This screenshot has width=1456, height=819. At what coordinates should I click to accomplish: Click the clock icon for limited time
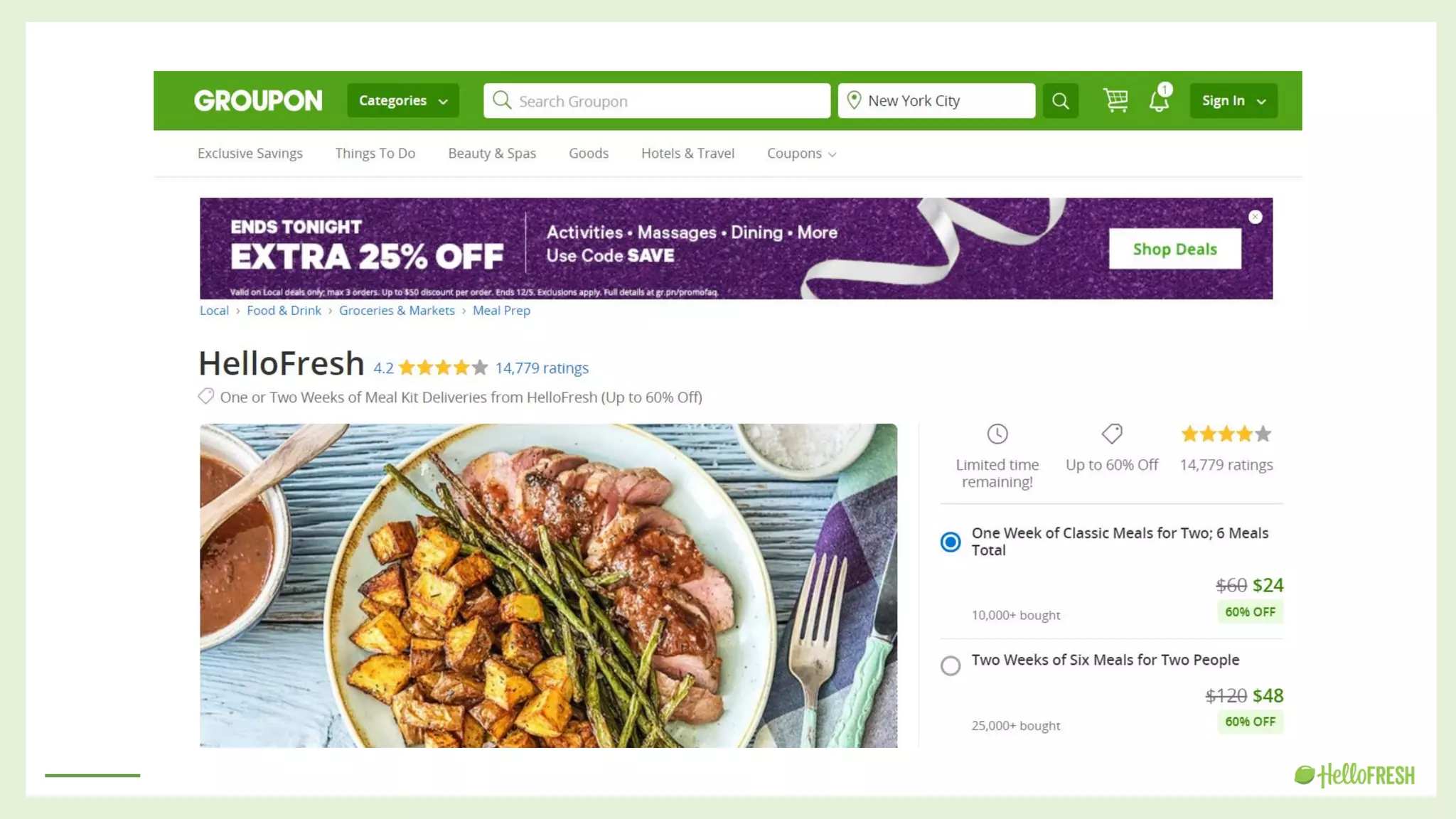(997, 434)
